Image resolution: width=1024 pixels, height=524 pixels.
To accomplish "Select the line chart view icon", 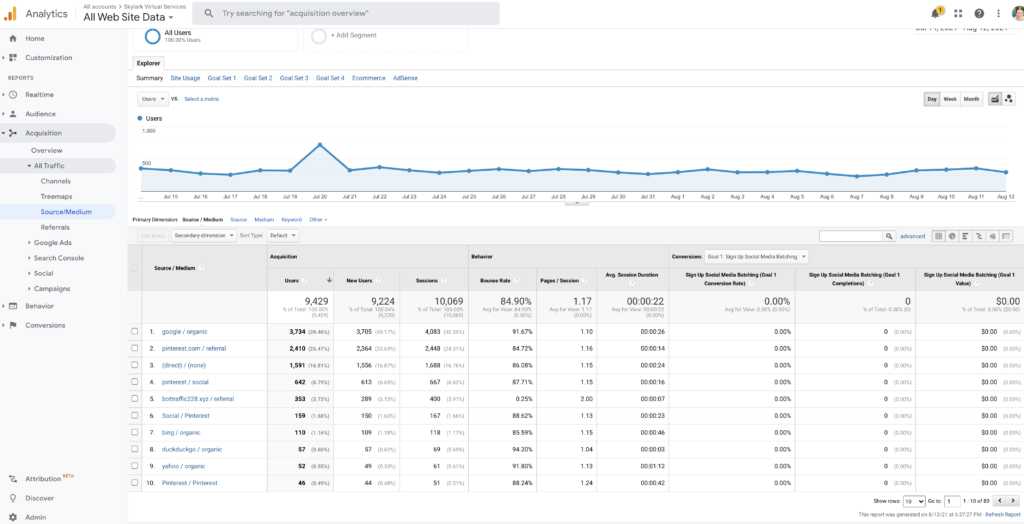I will (995, 99).
